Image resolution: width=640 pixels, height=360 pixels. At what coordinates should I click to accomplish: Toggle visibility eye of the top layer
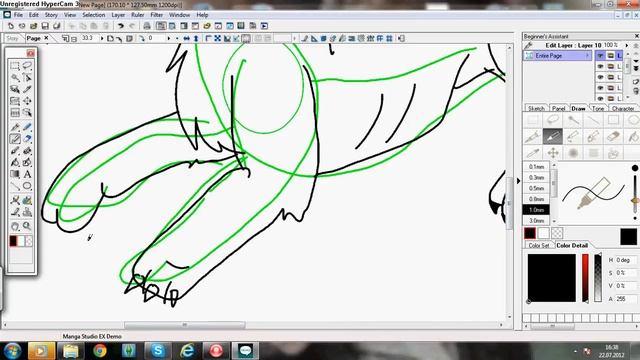point(600,56)
